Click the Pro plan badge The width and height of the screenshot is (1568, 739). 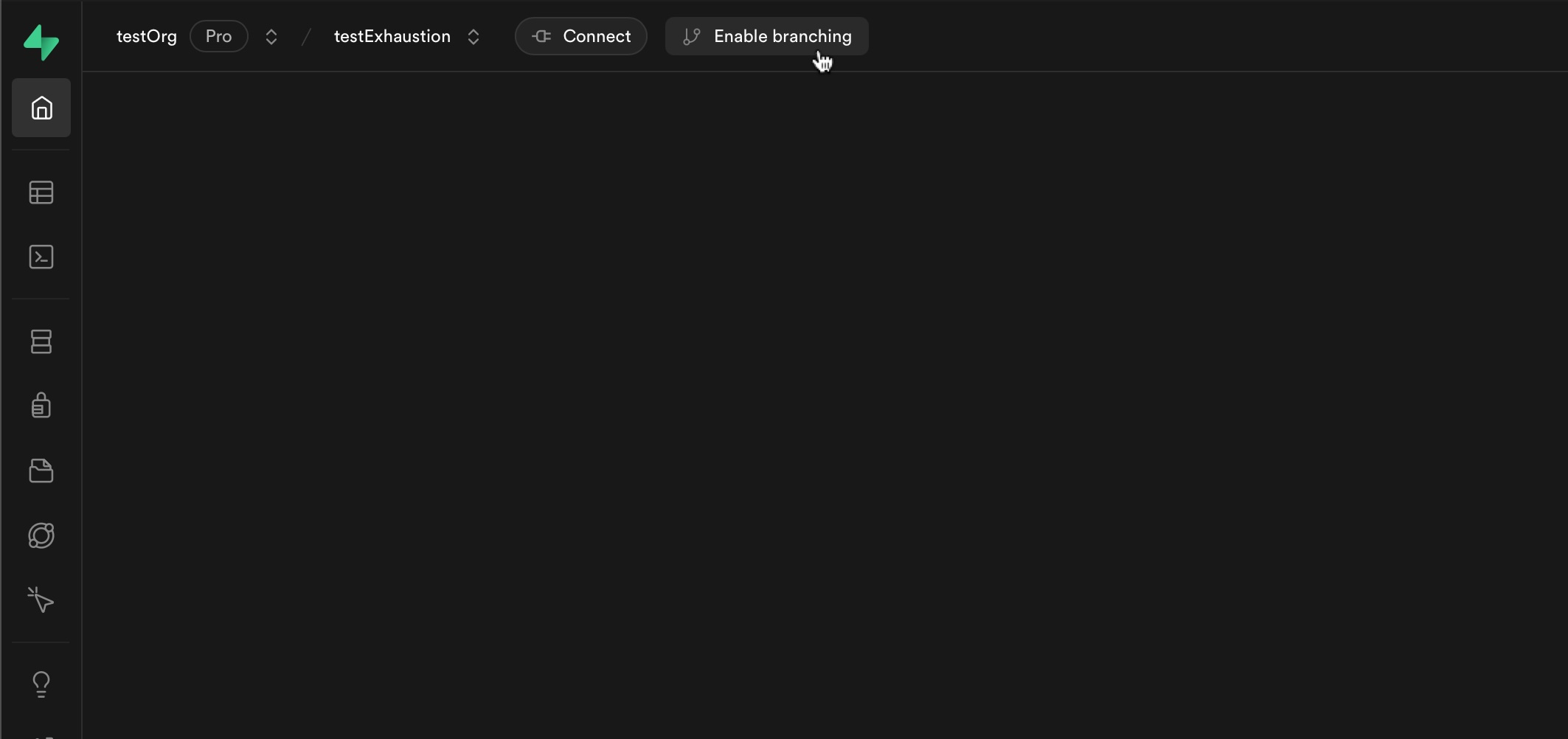pos(219,36)
